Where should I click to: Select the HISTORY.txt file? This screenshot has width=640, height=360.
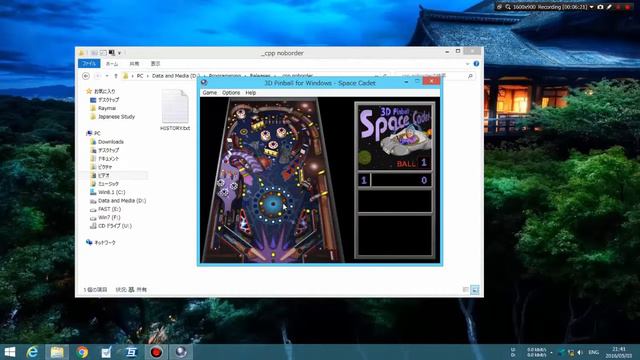175,110
